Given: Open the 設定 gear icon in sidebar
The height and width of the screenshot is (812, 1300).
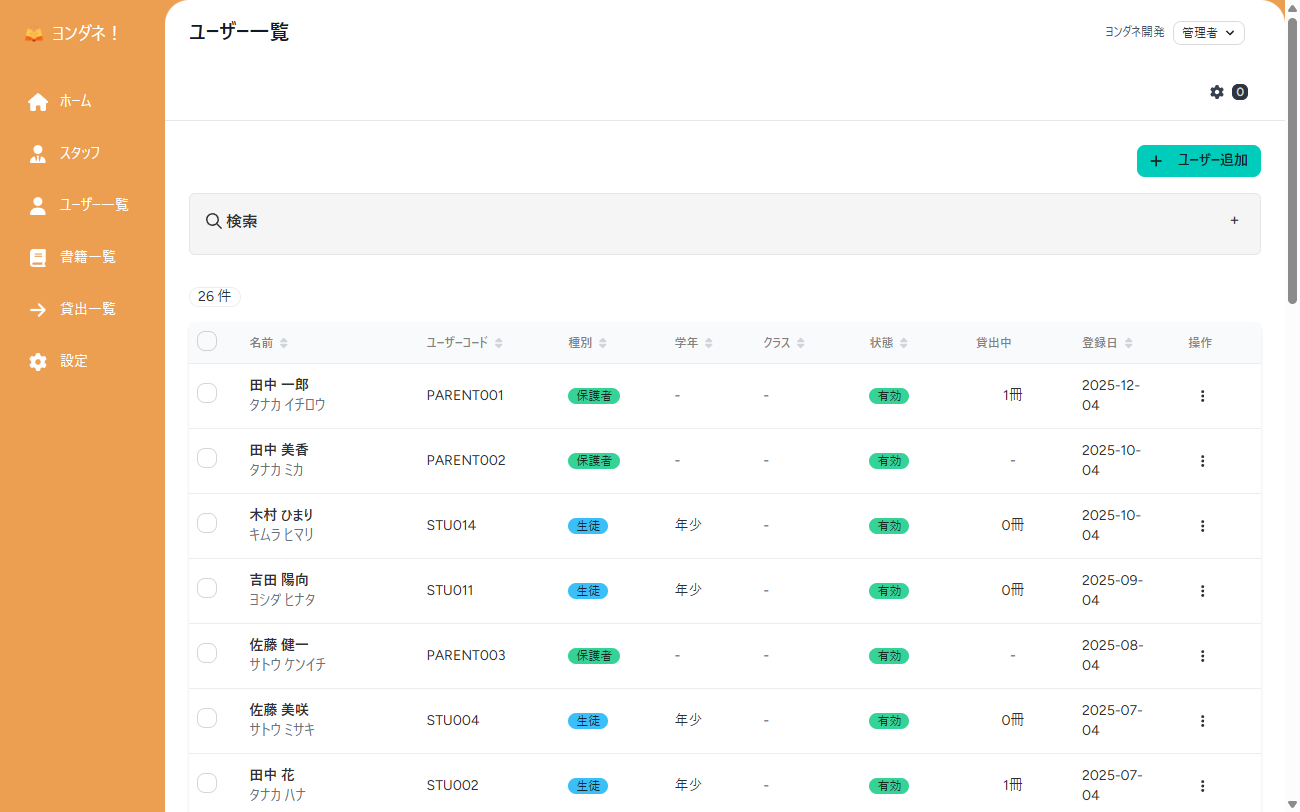Looking at the screenshot, I should [x=38, y=362].
